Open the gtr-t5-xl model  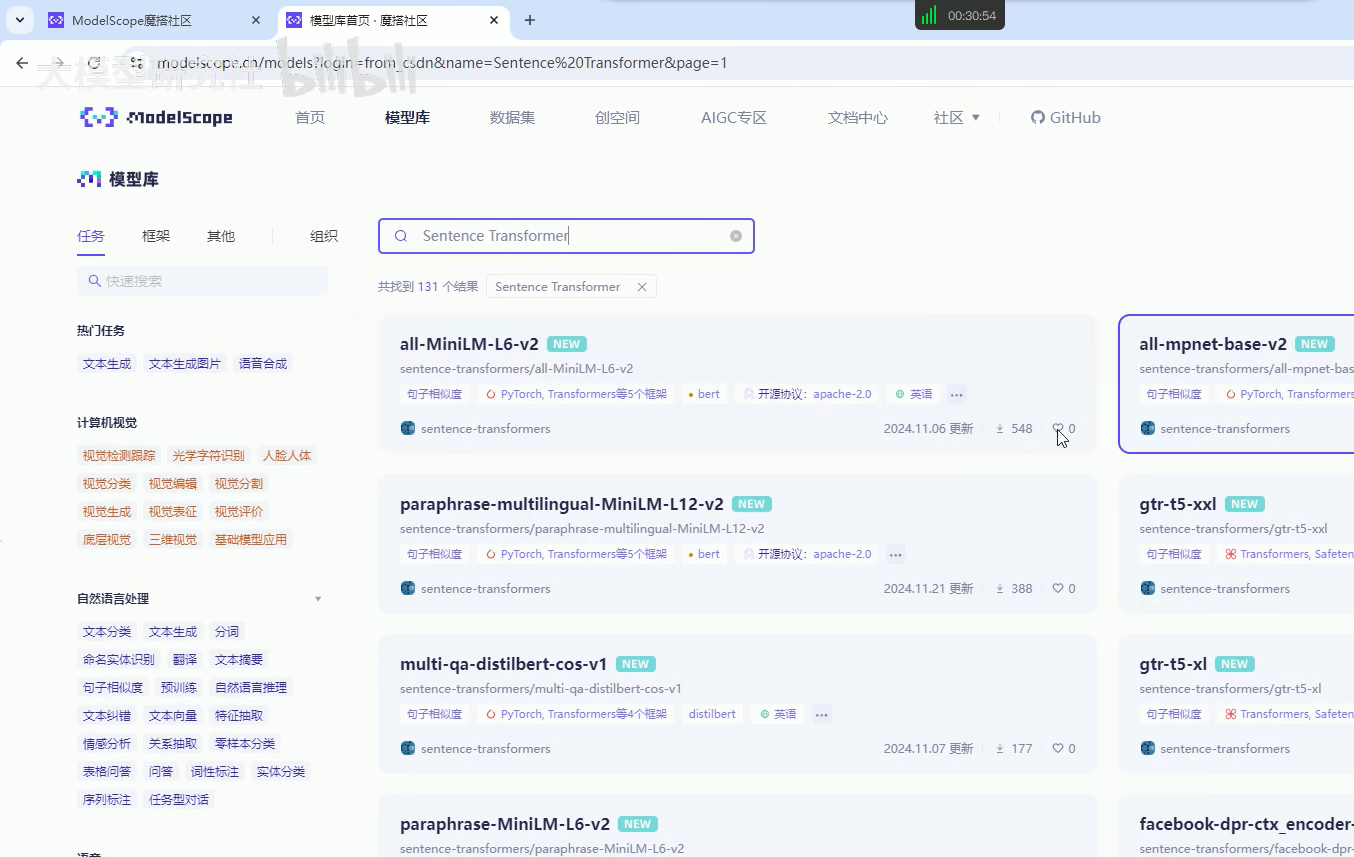coord(1173,664)
